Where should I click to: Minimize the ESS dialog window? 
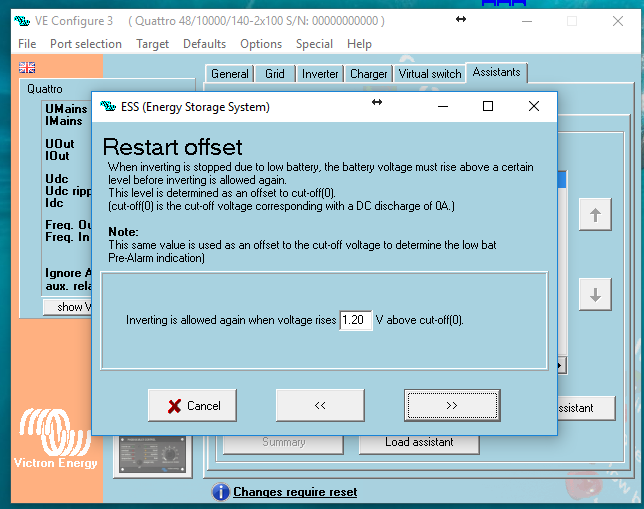pyautogui.click(x=443, y=106)
